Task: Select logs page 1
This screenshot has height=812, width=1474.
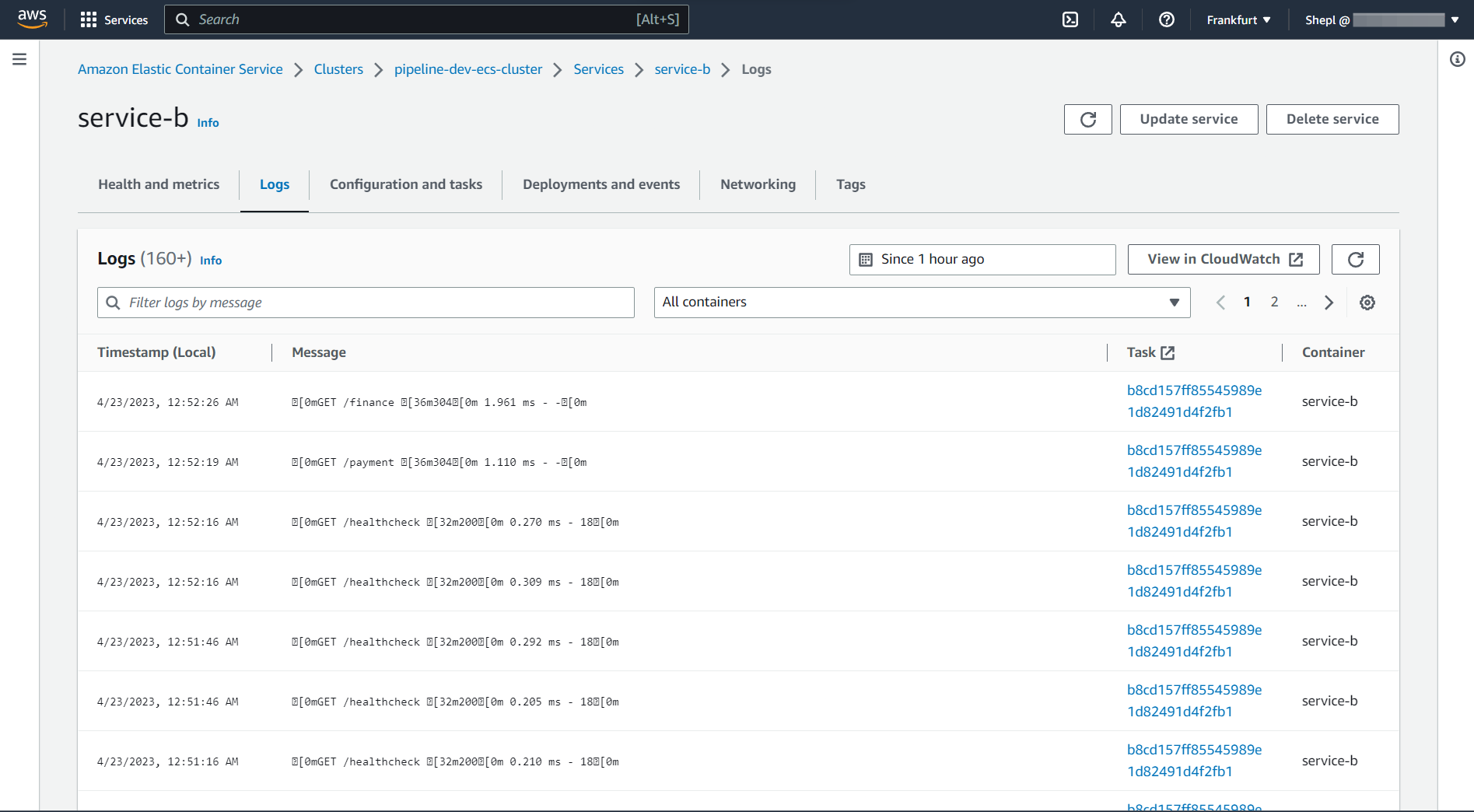Action: click(x=1247, y=302)
